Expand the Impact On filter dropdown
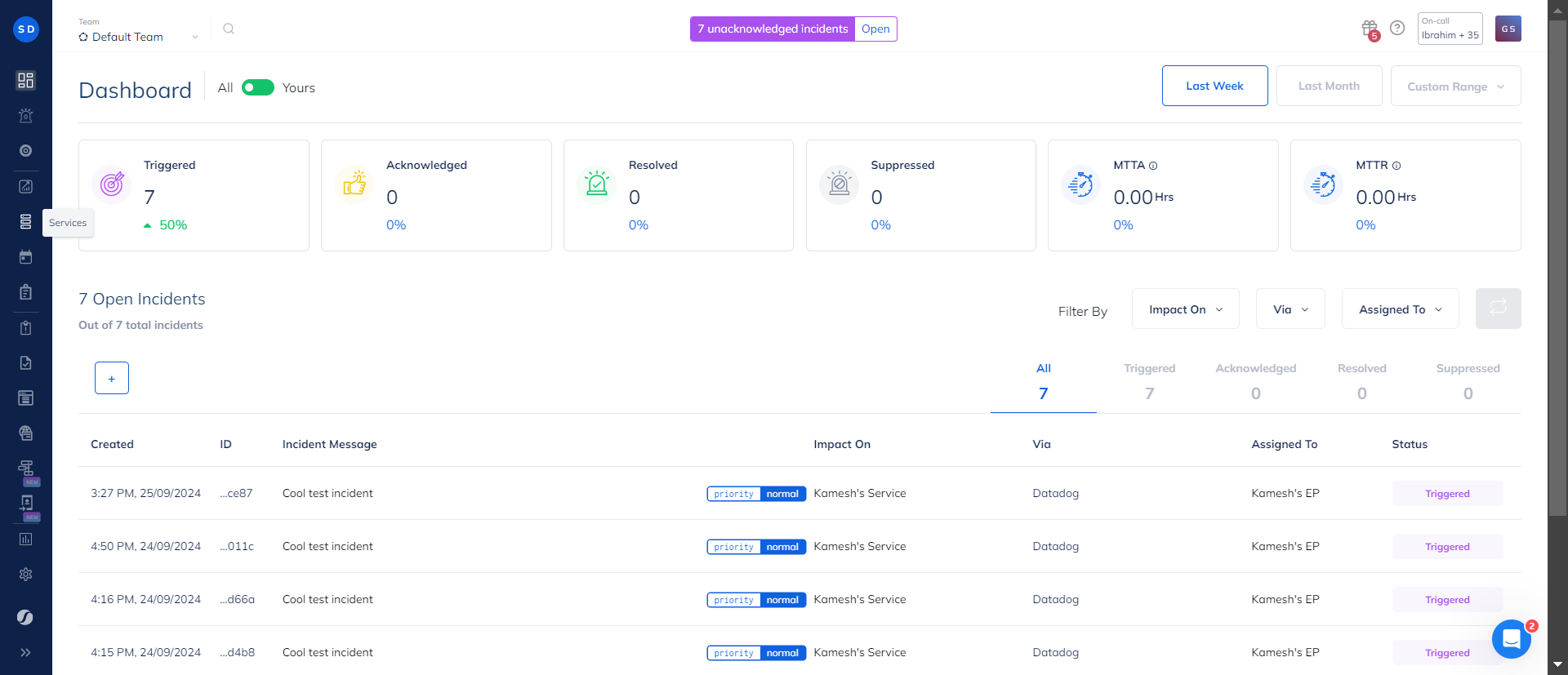 point(1185,309)
